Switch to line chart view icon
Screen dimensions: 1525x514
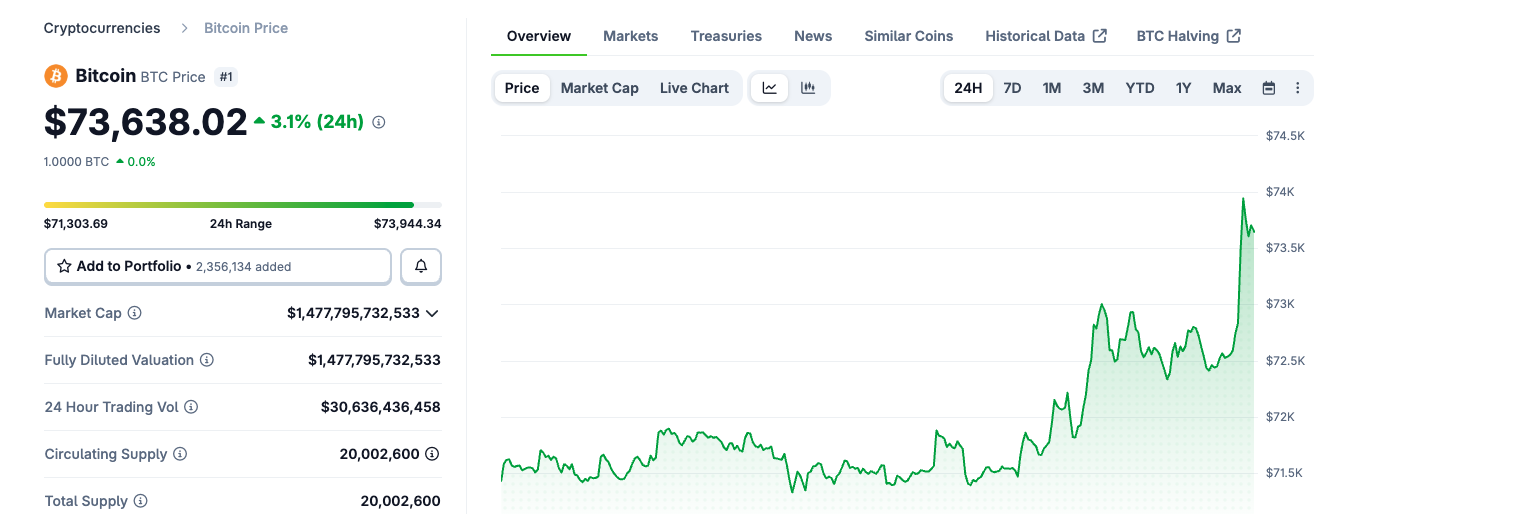point(770,88)
